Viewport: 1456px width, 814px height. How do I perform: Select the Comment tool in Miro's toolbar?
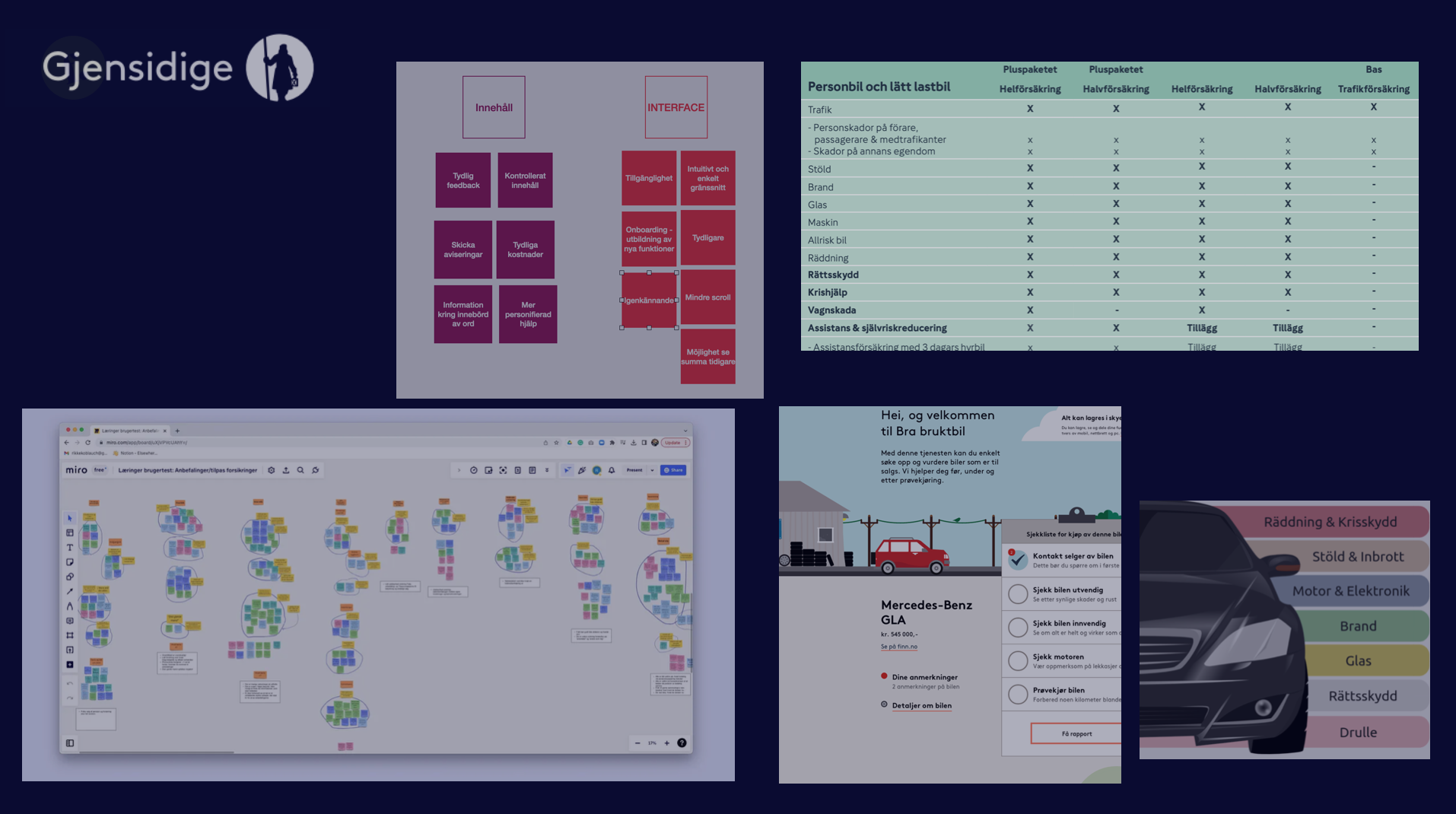(x=70, y=621)
